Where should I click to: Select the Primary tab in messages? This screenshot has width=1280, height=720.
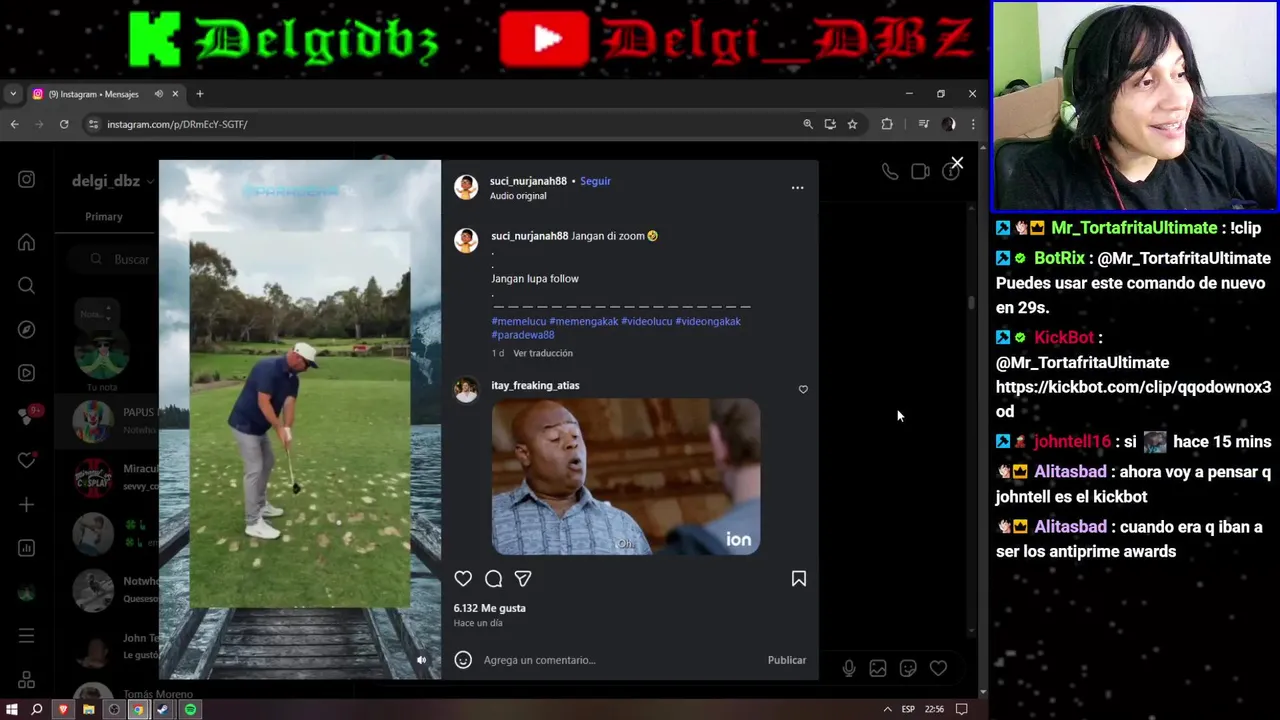[x=104, y=217]
